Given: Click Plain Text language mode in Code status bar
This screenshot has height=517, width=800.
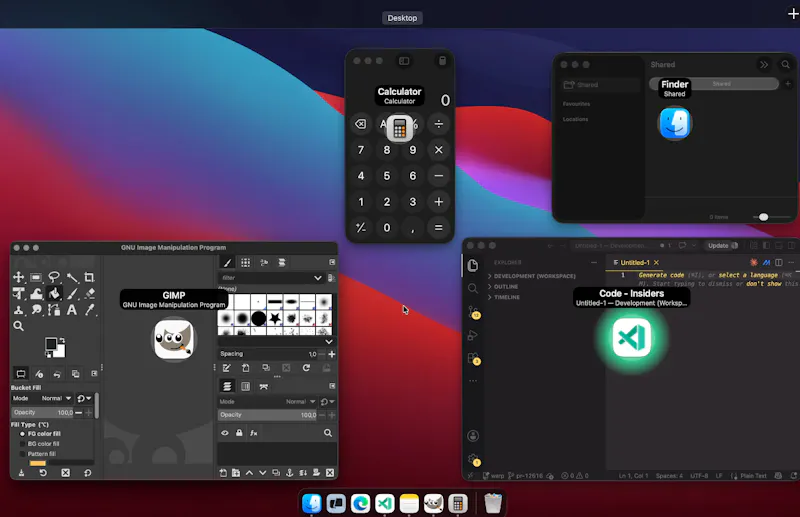Looking at the screenshot, I should pyautogui.click(x=753, y=476).
